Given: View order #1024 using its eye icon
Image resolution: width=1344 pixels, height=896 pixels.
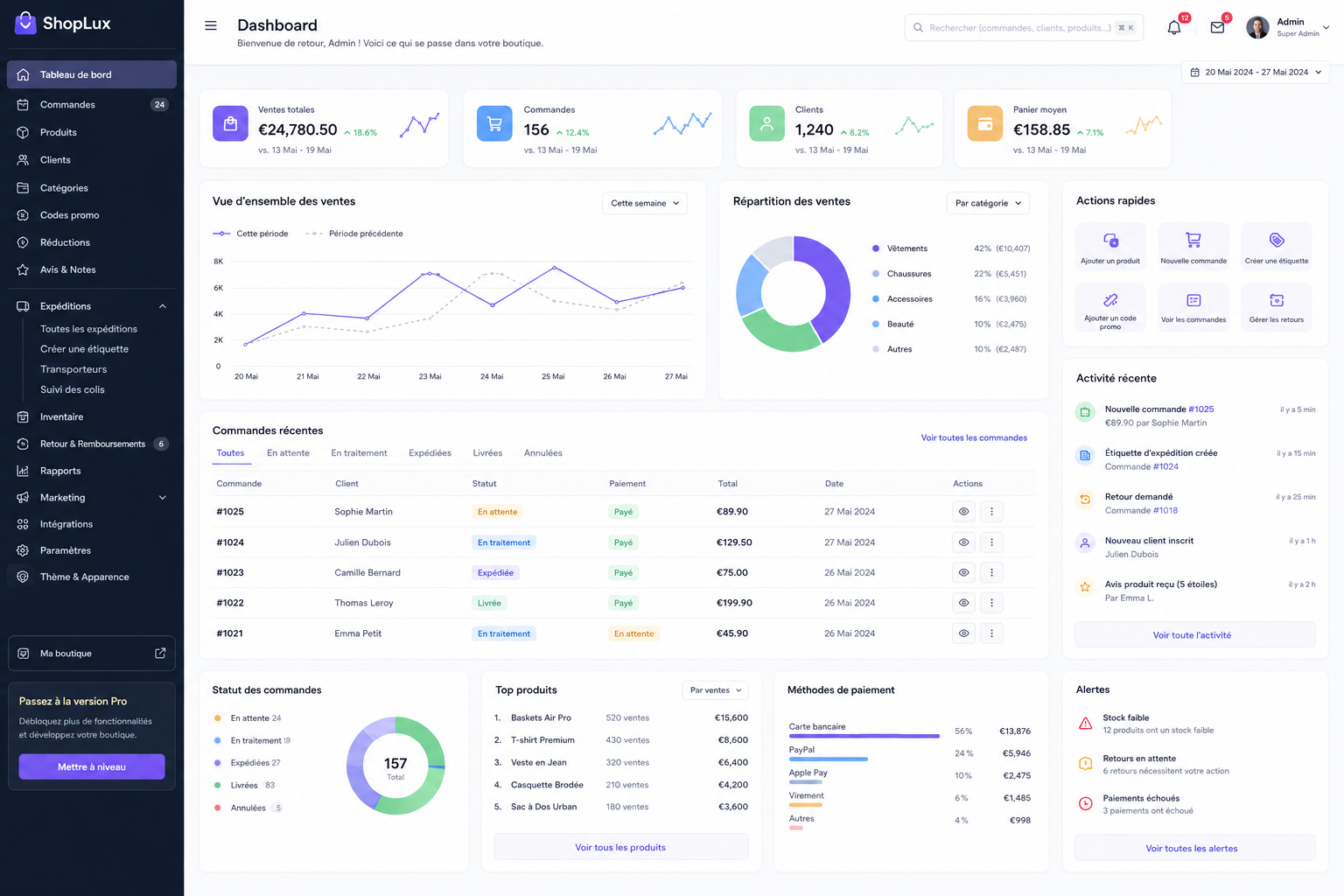Looking at the screenshot, I should point(963,542).
